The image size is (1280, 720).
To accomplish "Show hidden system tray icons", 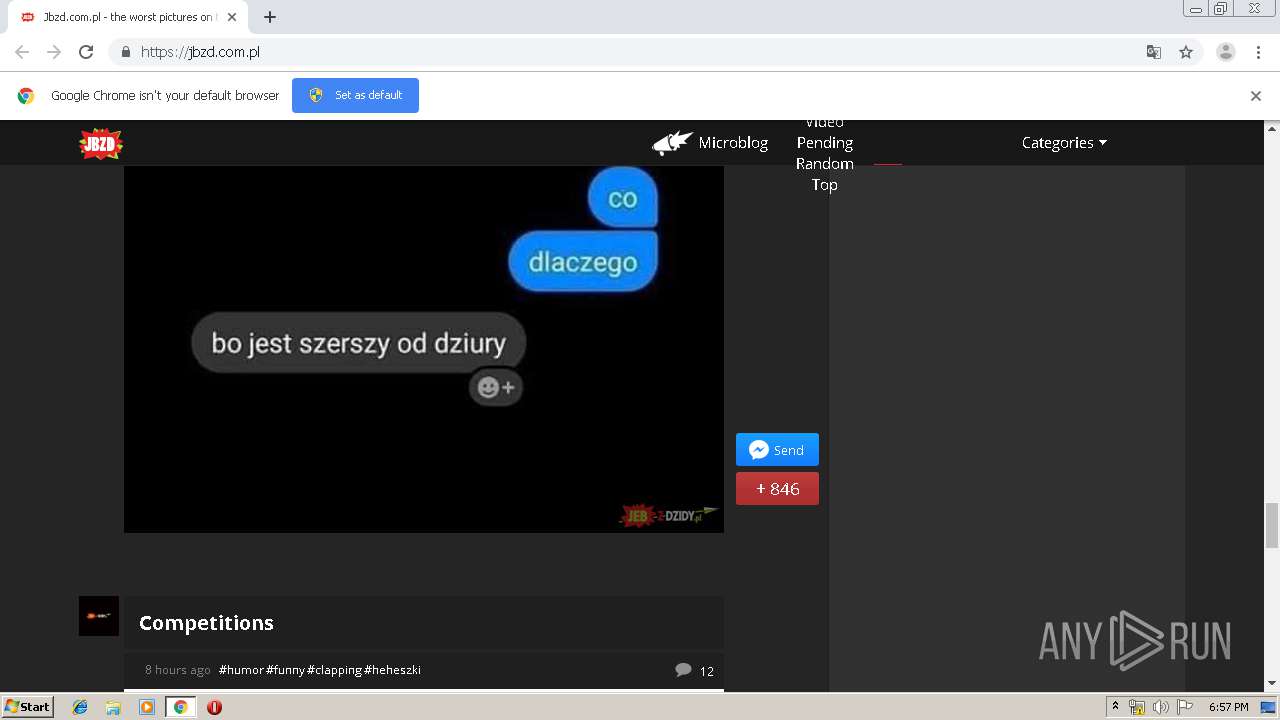I will 1115,706.
